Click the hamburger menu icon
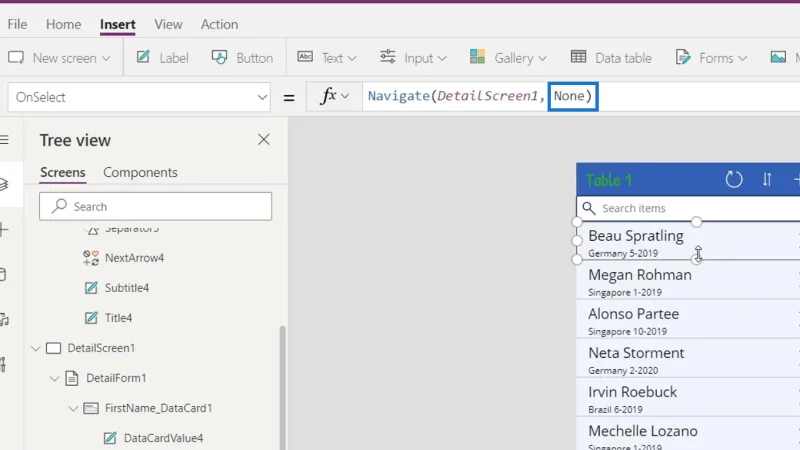 coord(5,139)
